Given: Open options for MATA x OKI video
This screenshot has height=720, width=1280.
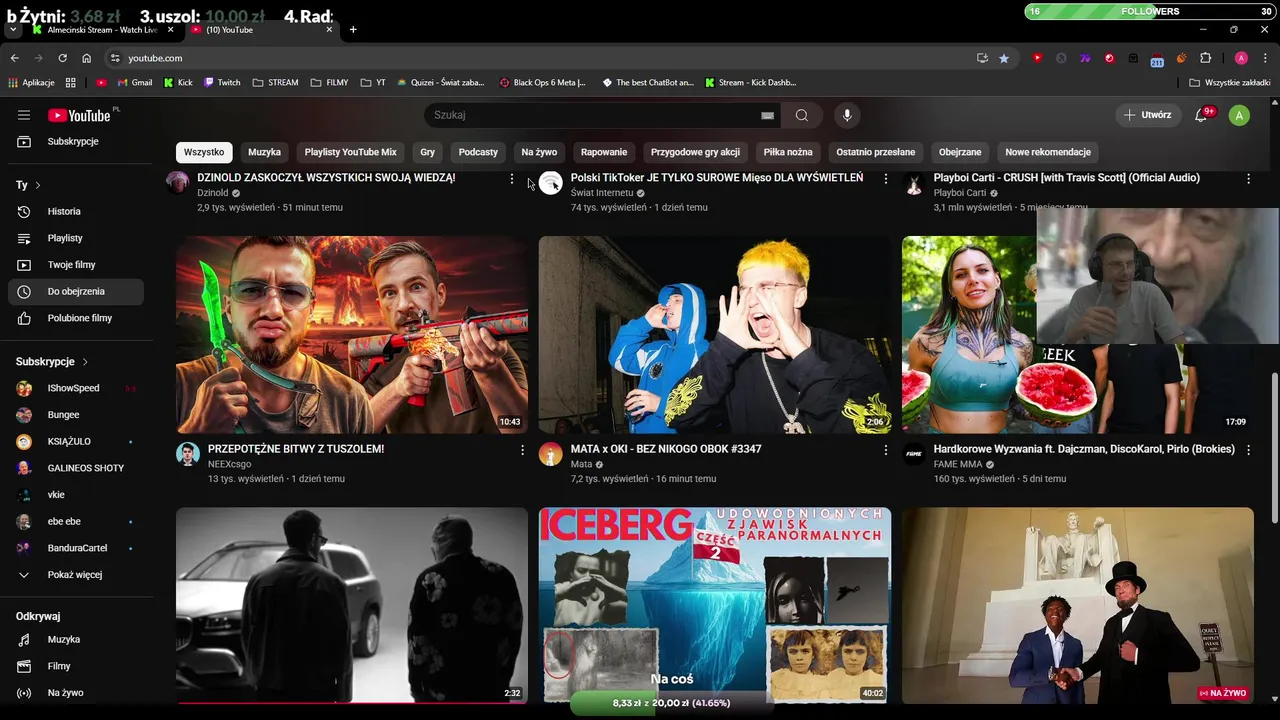Looking at the screenshot, I should pyautogui.click(x=885, y=451).
